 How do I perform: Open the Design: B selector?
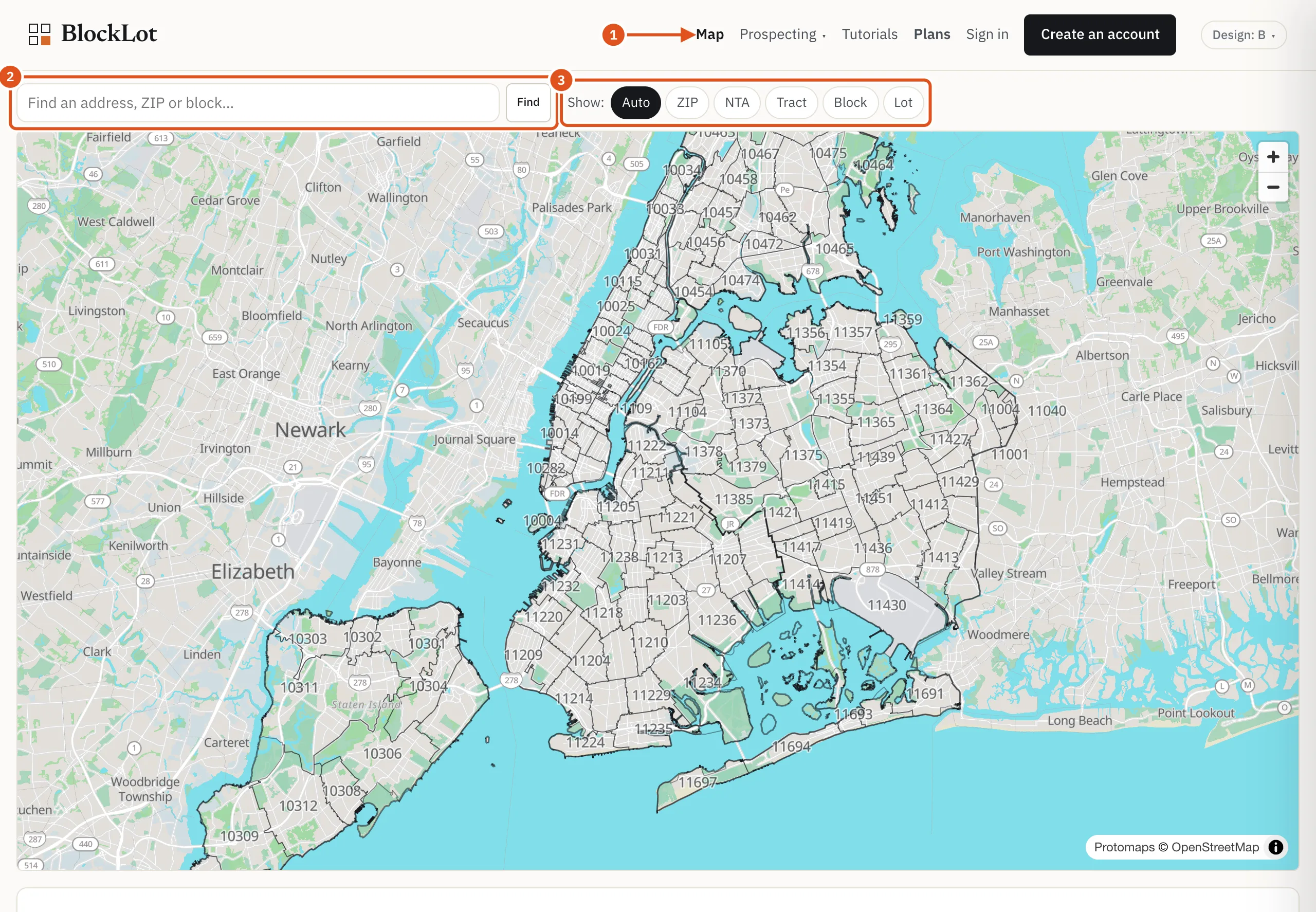coord(1244,35)
